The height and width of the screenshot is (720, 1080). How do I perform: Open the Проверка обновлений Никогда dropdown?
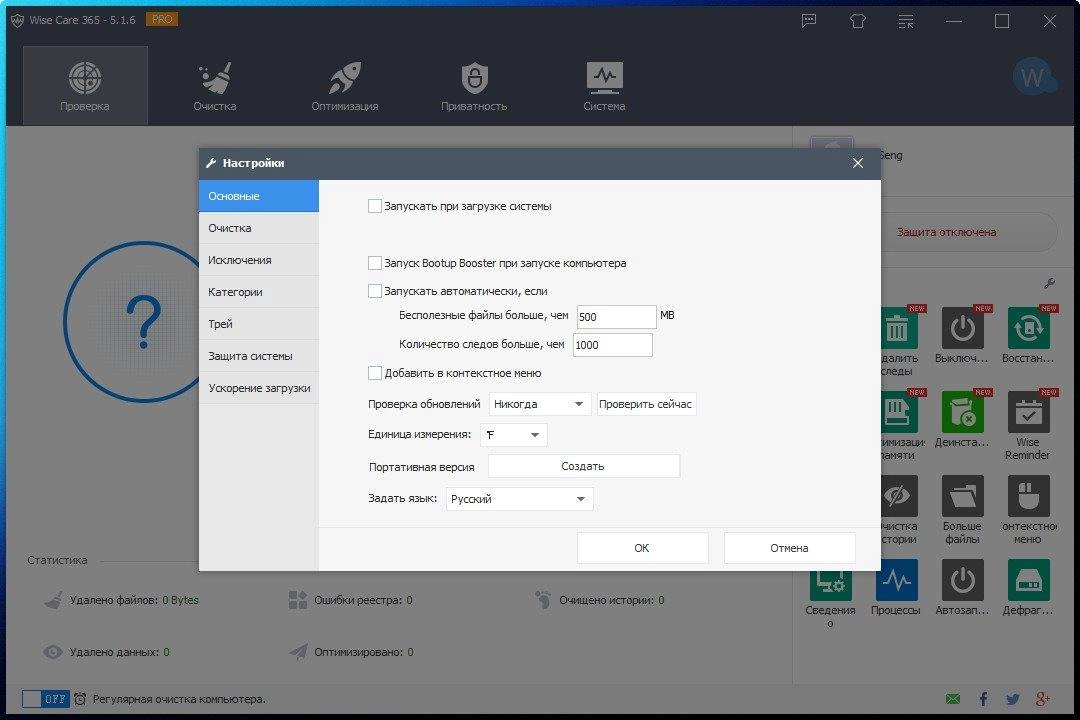[540, 404]
